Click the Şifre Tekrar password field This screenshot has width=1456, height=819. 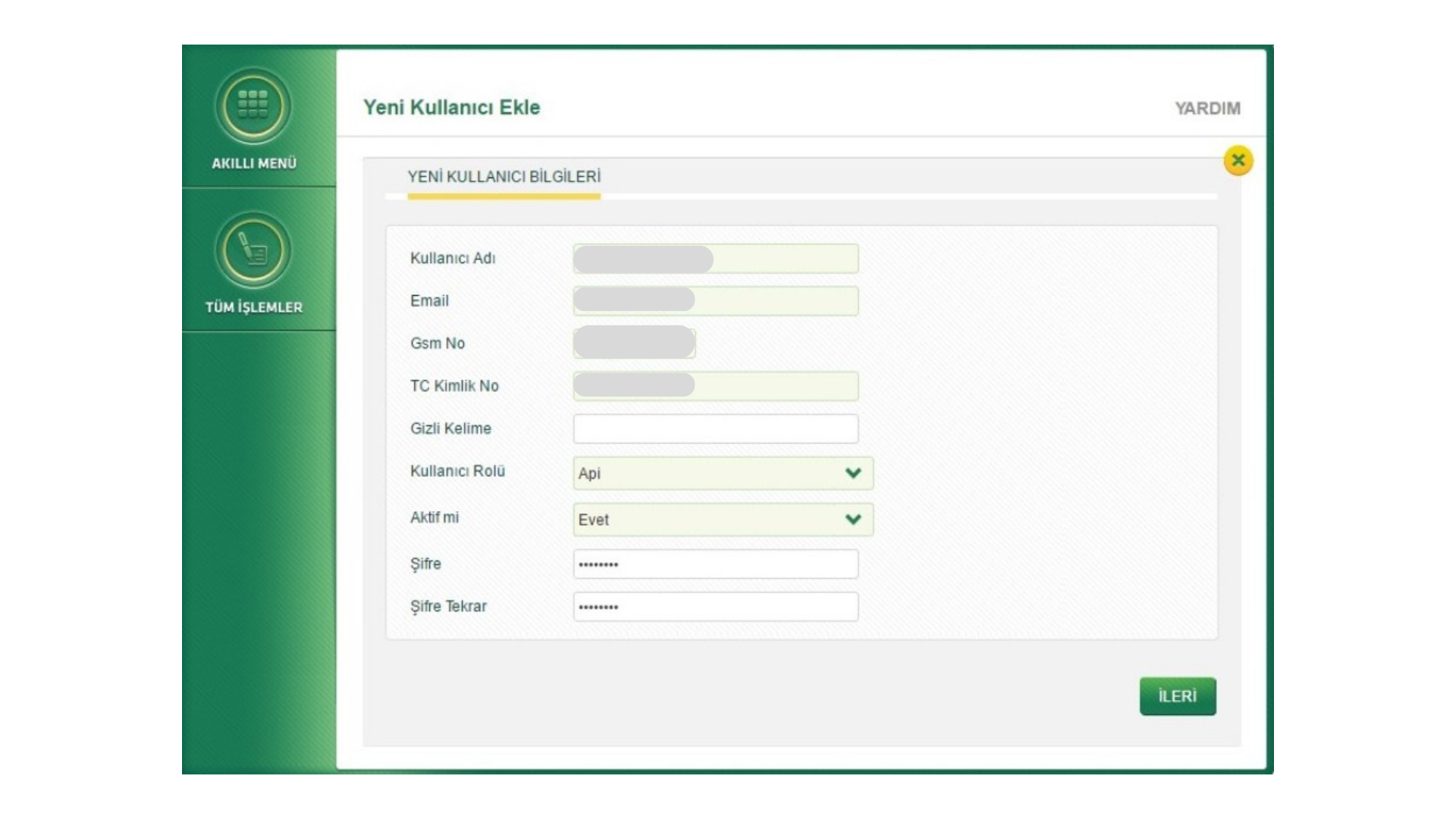716,607
